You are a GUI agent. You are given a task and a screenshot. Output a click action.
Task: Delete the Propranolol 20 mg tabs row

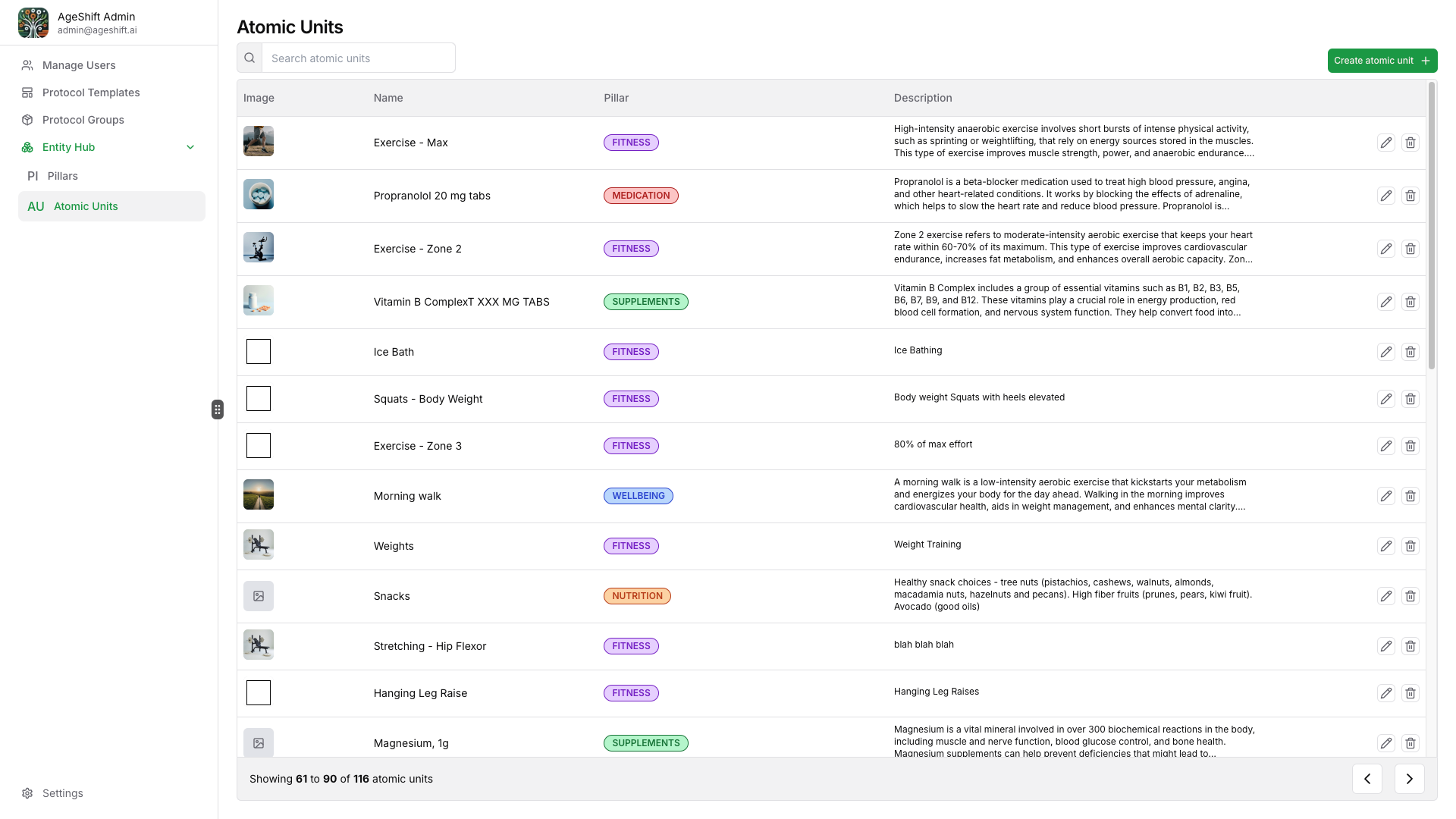pyautogui.click(x=1410, y=196)
